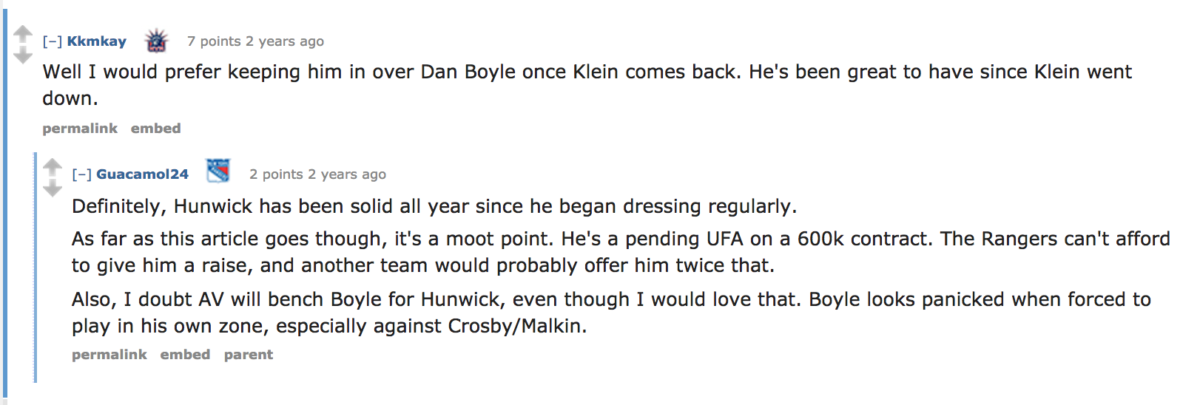
Task: Open the permalink for Kkmkay's comment
Action: [x=80, y=128]
